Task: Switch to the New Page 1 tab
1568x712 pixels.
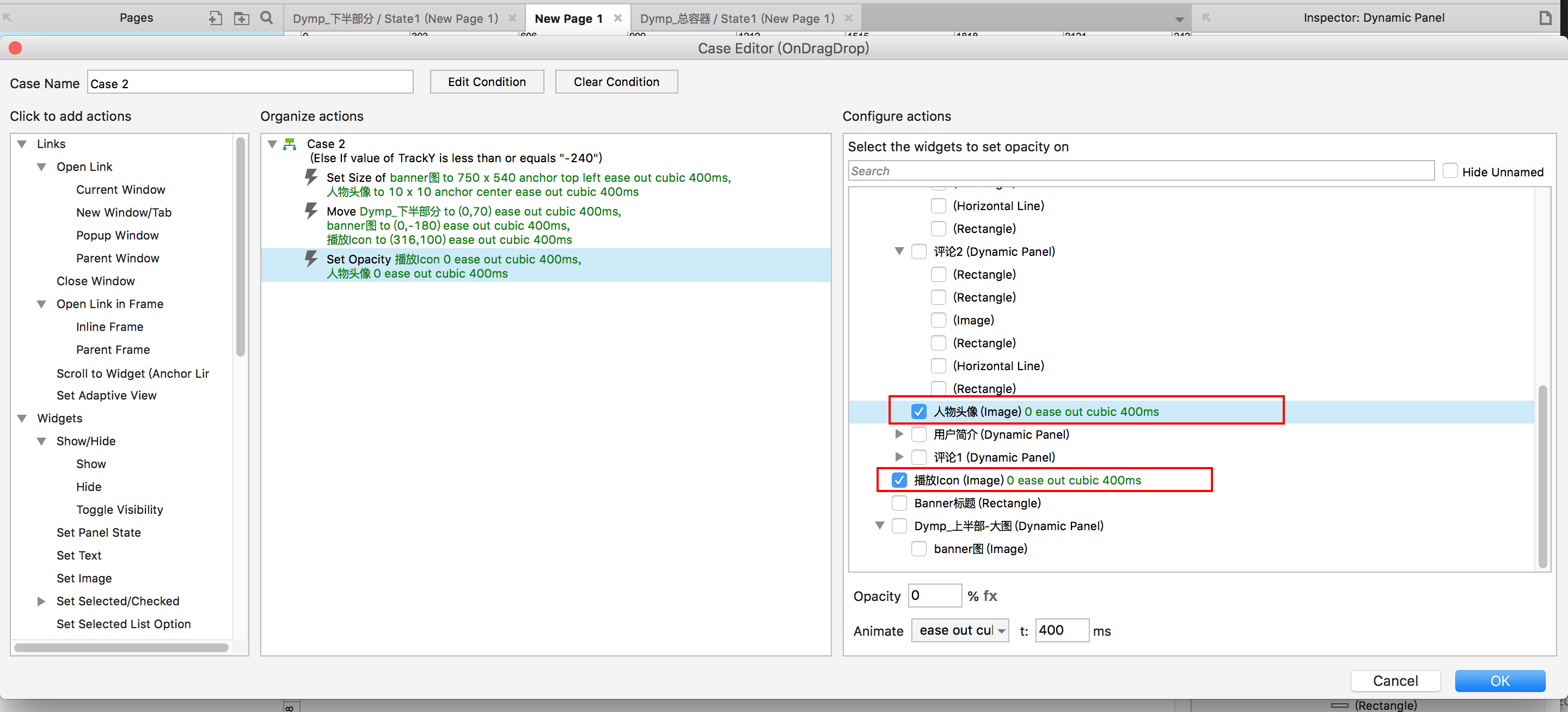Action: 568,19
